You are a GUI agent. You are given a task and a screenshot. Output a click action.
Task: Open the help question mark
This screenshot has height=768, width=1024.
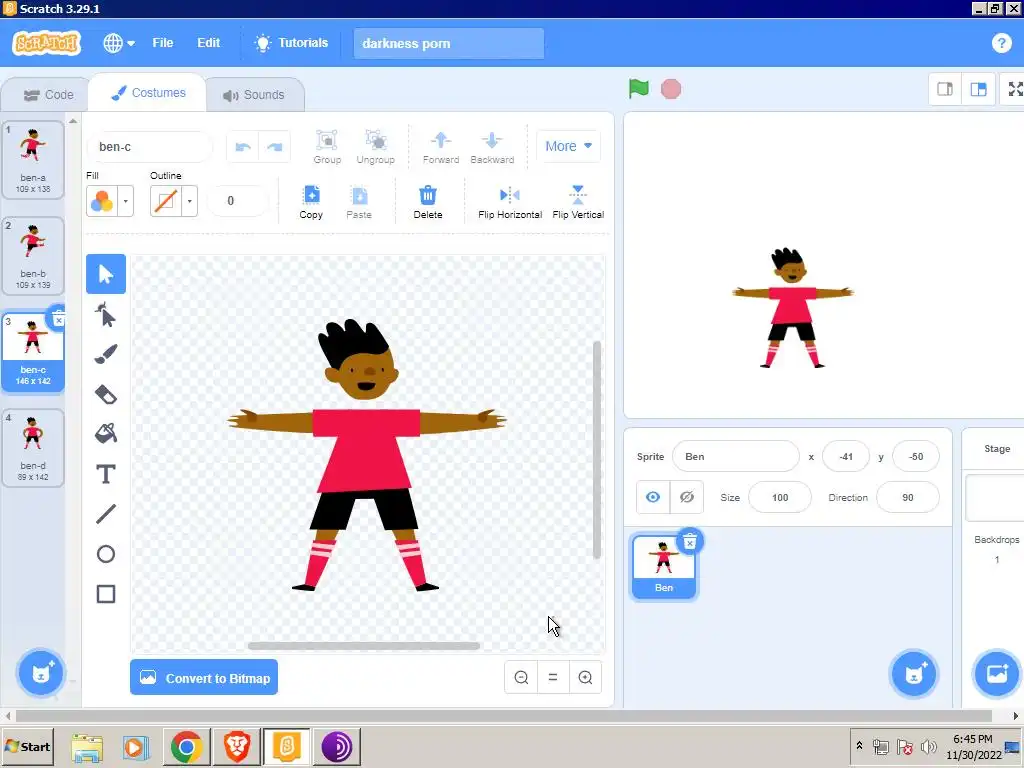[x=1001, y=43]
